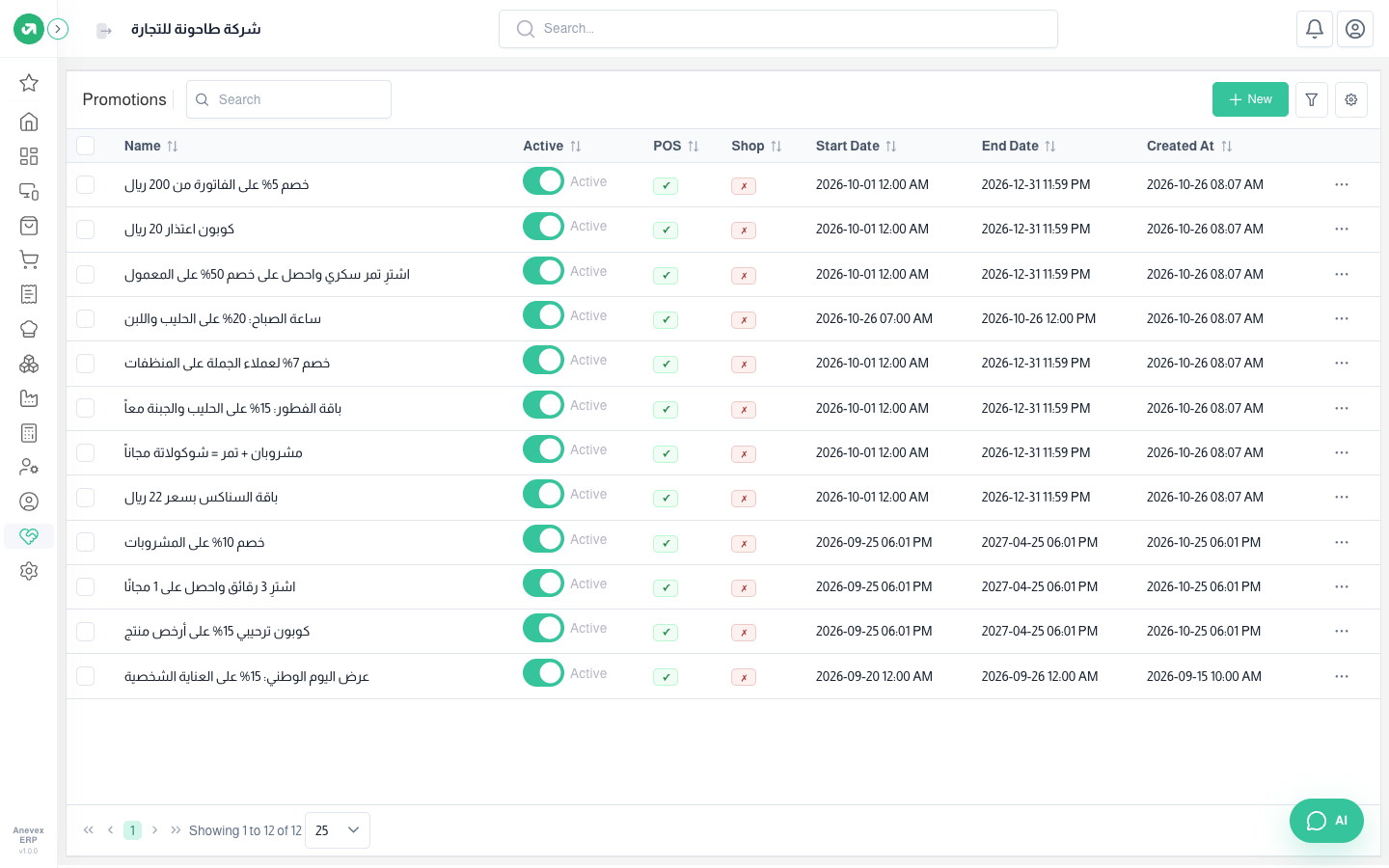Open the calculator icon in sidebar

29,433
